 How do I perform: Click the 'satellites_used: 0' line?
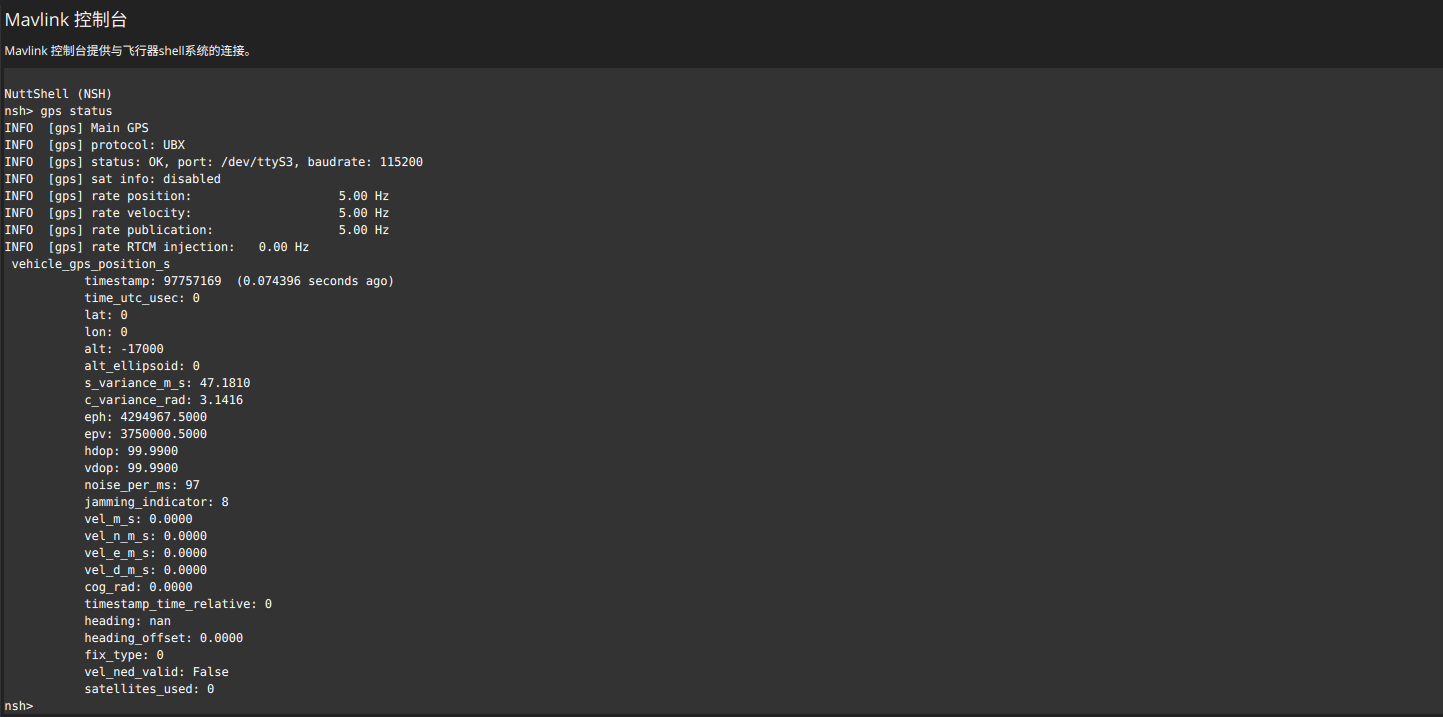click(x=149, y=689)
